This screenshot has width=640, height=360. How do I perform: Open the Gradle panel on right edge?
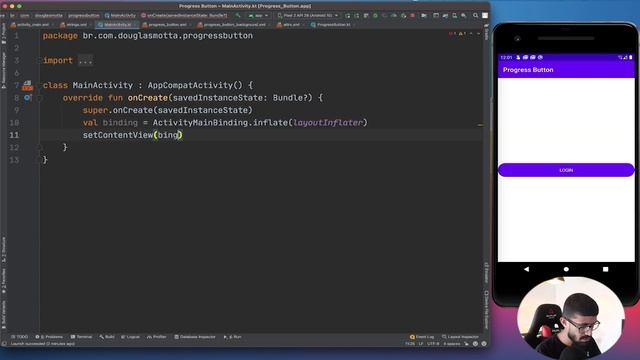[x=487, y=33]
